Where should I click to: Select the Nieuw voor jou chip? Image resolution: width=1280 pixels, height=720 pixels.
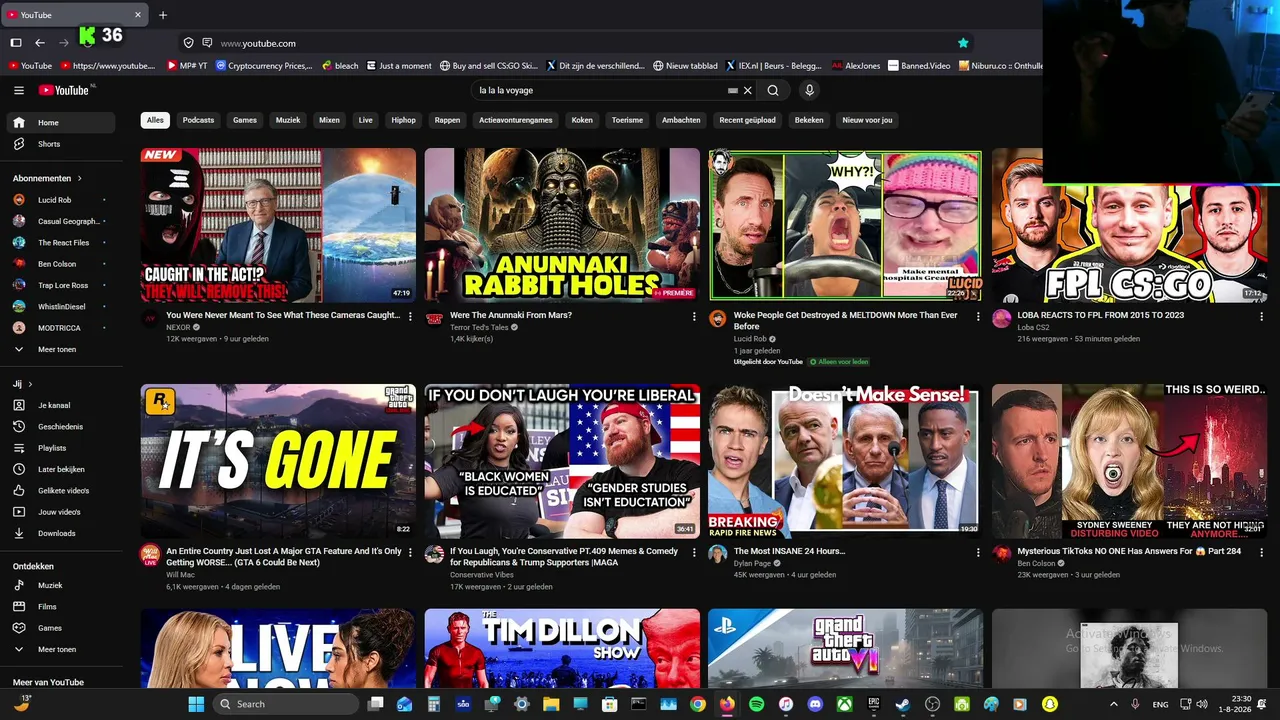click(x=867, y=120)
